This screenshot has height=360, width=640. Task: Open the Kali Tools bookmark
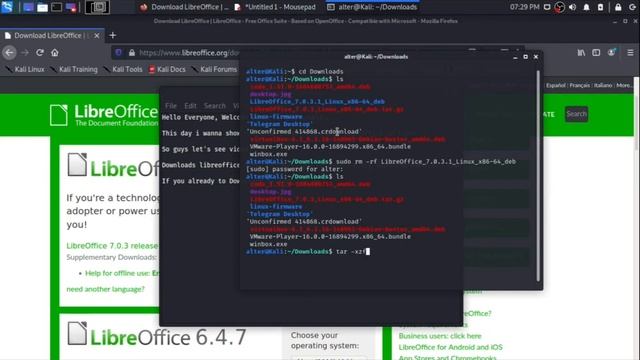pyautogui.click(x=123, y=69)
